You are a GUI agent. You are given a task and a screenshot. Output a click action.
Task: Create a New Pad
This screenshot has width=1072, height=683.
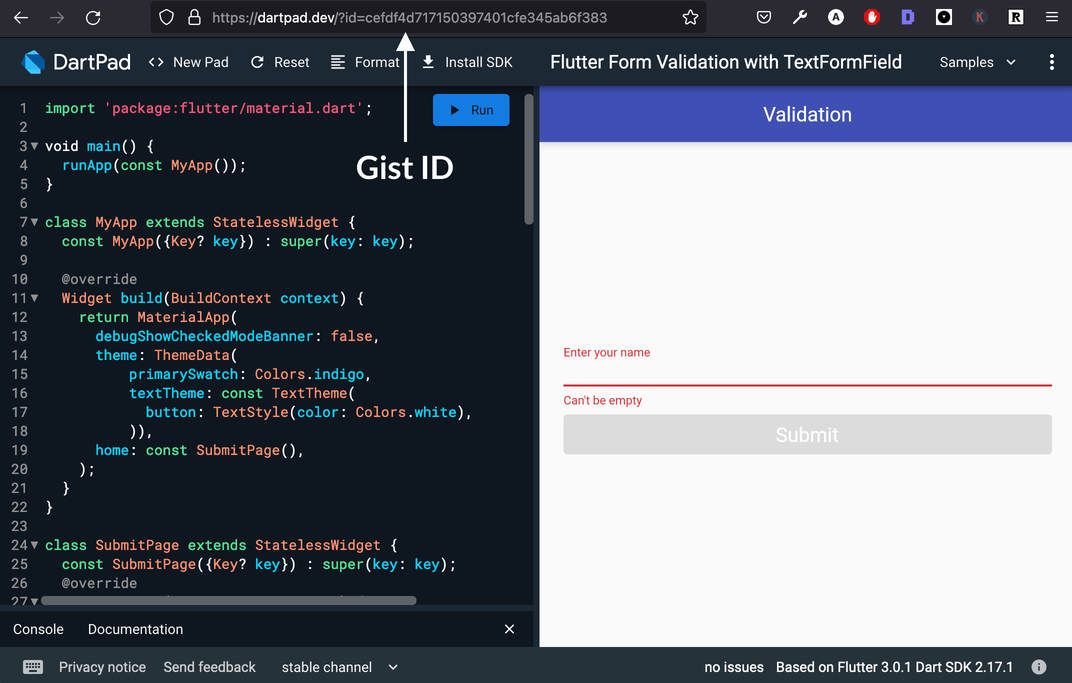189,62
